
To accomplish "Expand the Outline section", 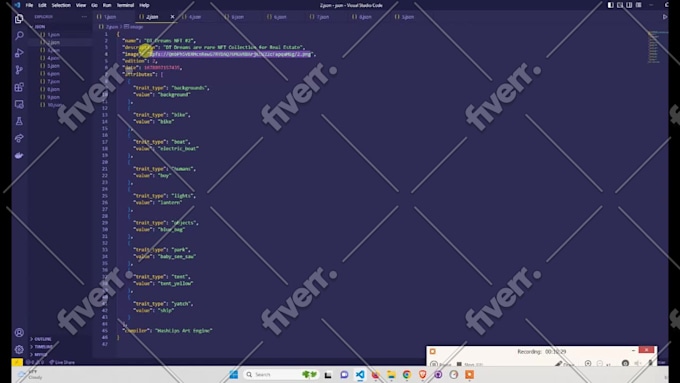I will tap(42, 339).
